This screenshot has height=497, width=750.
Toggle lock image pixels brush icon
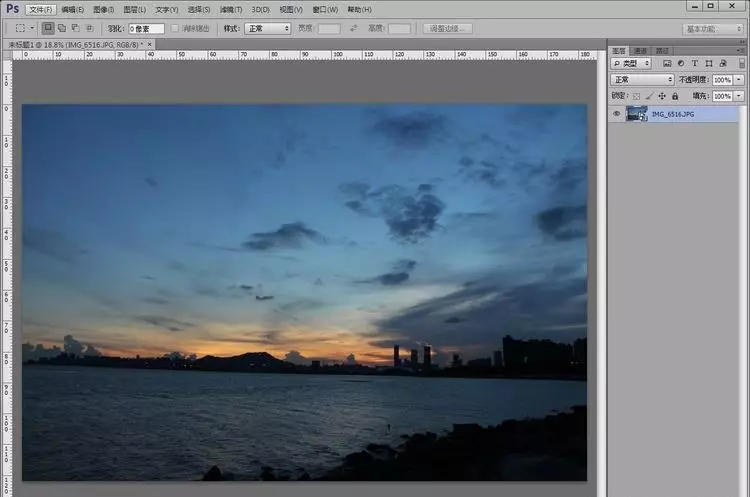[649, 96]
